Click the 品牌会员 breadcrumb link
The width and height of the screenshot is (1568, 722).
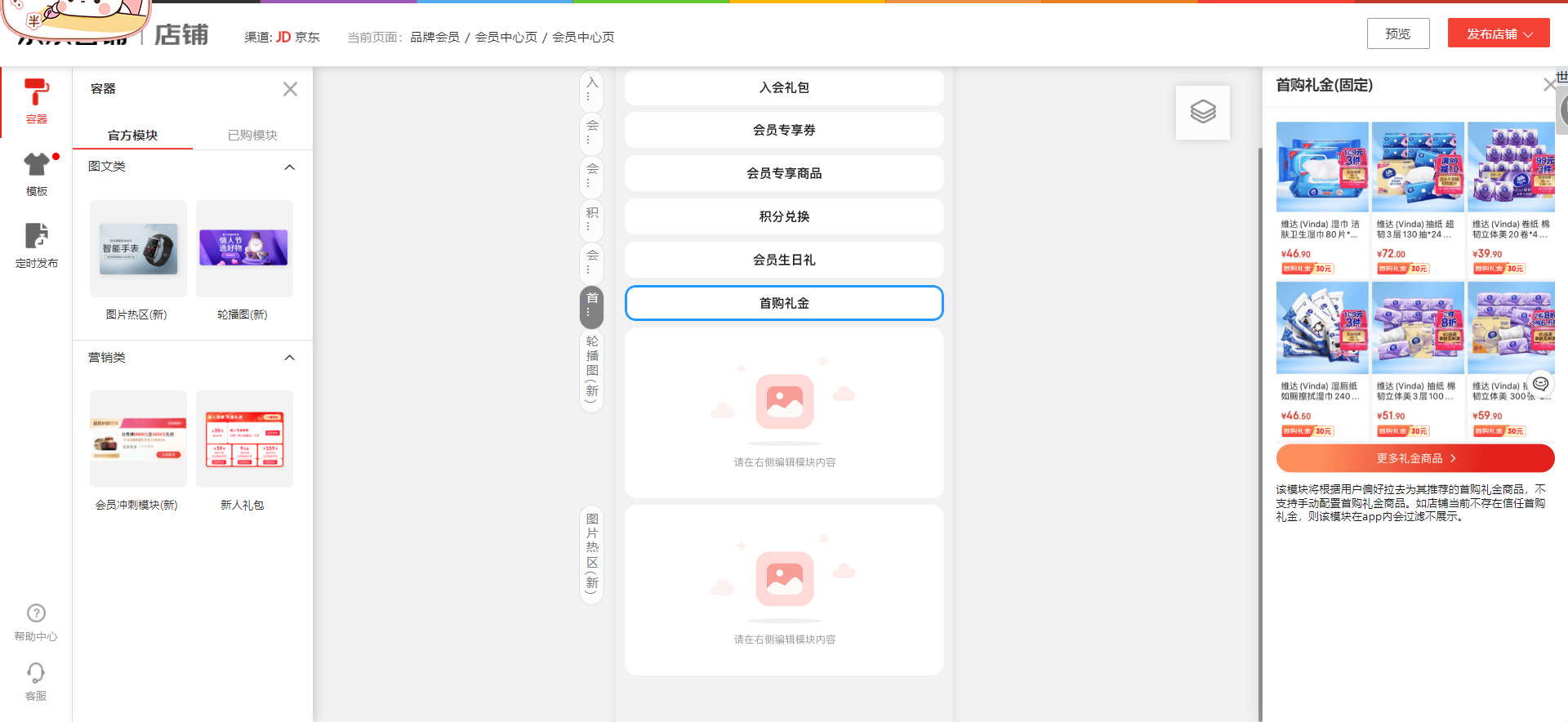(434, 38)
